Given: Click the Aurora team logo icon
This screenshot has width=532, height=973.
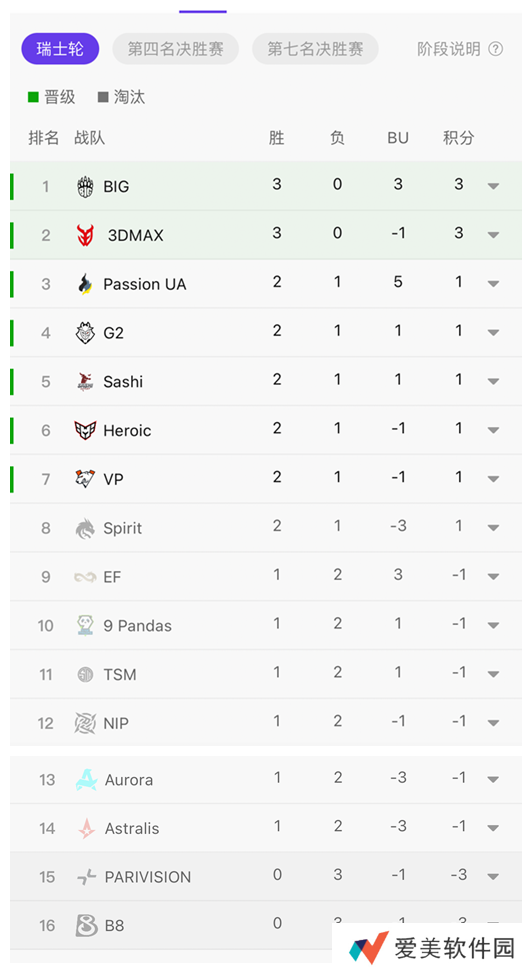Looking at the screenshot, I should [x=86, y=779].
